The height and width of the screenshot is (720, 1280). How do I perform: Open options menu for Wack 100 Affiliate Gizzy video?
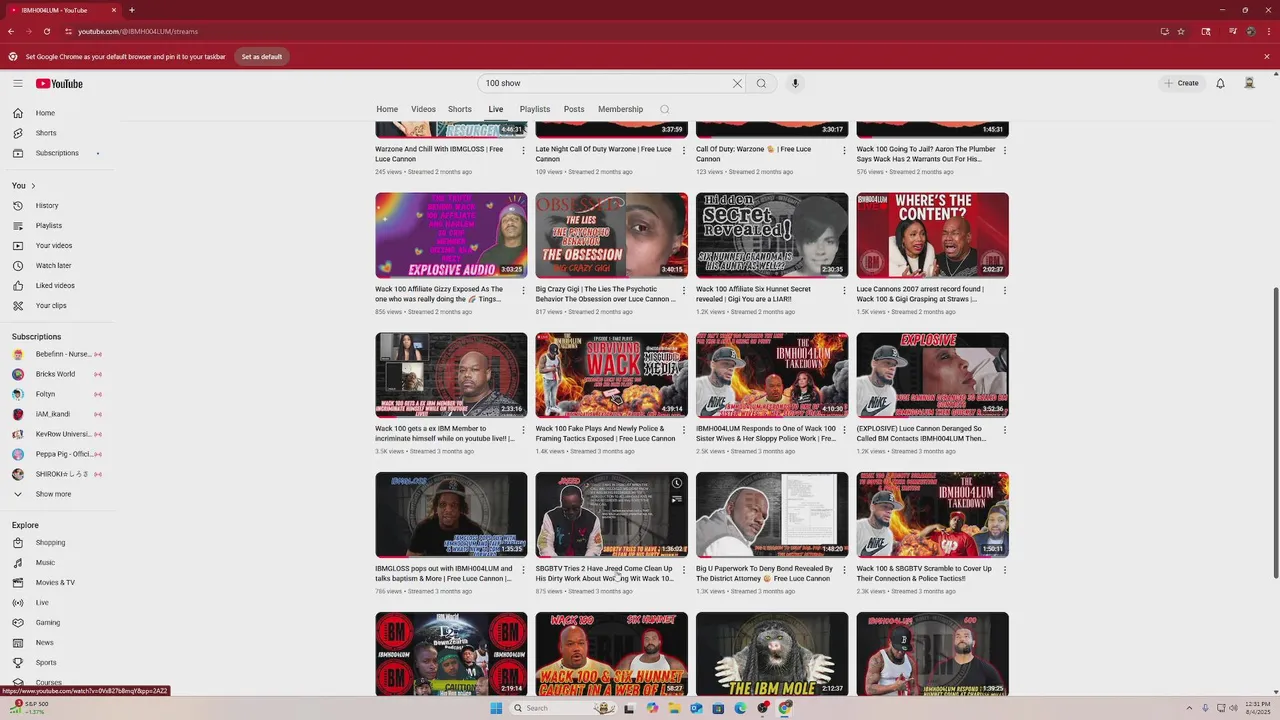[x=523, y=290]
